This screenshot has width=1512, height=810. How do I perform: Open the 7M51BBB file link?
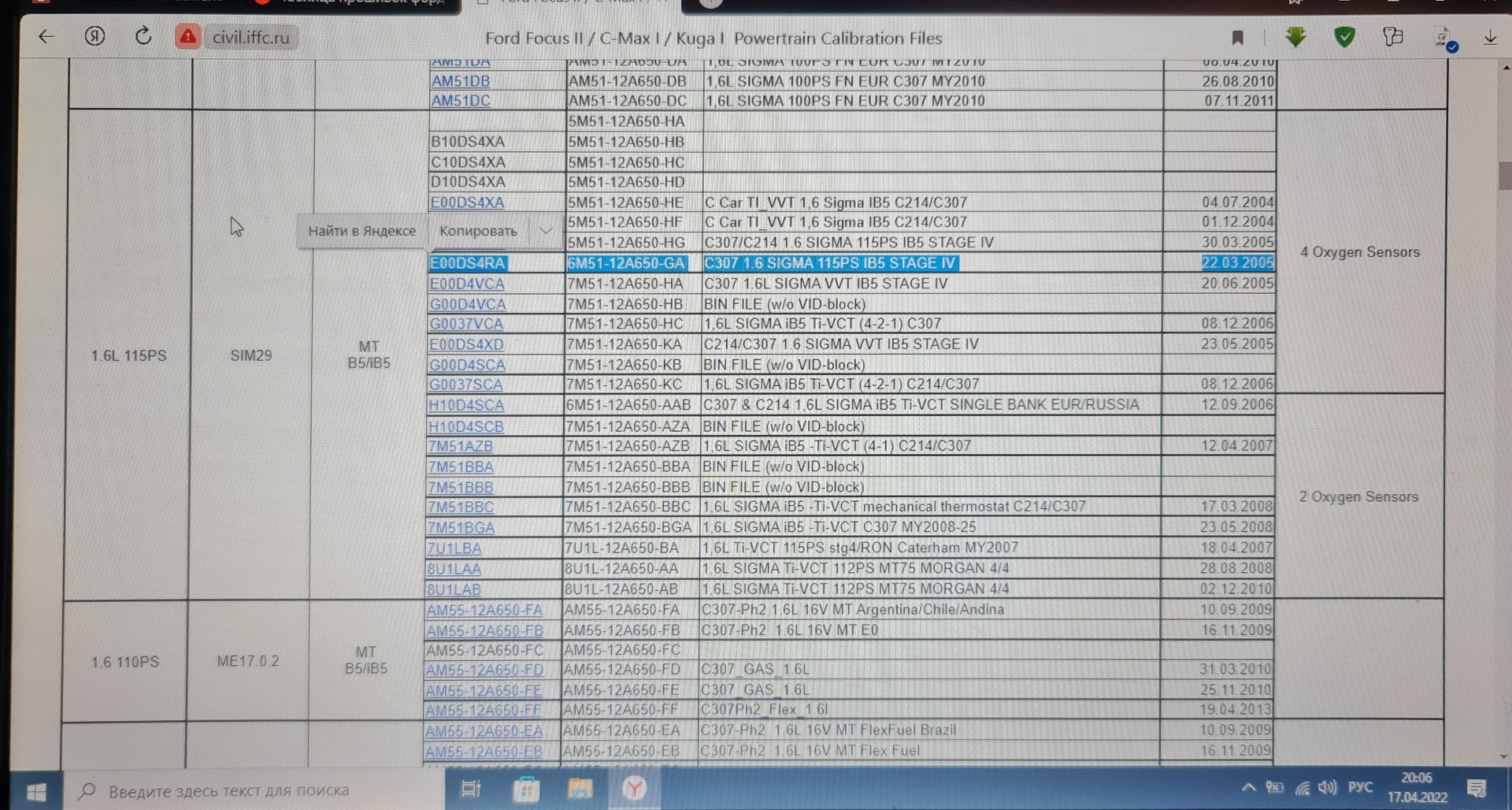(x=461, y=487)
